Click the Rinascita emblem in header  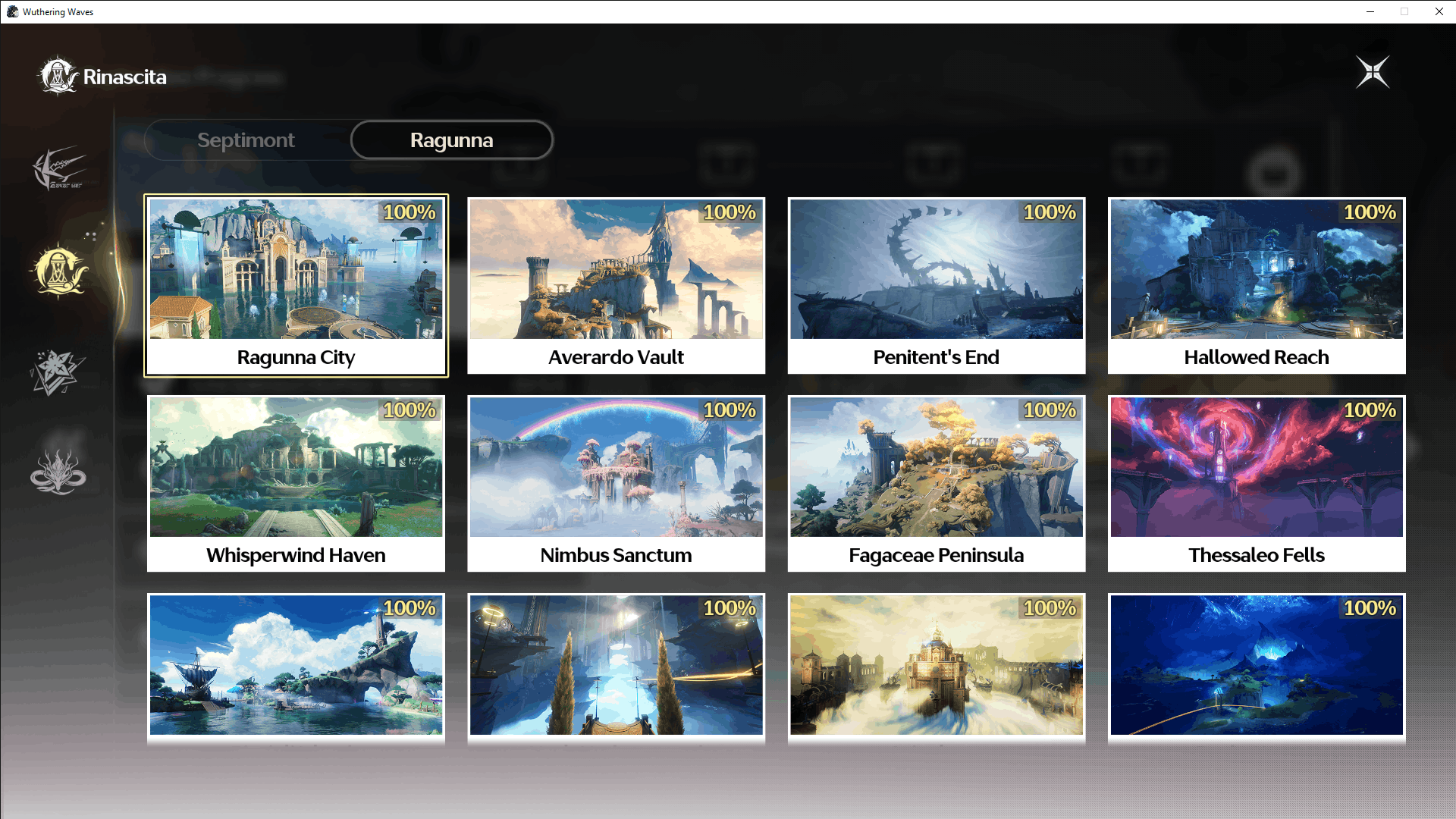coord(58,76)
